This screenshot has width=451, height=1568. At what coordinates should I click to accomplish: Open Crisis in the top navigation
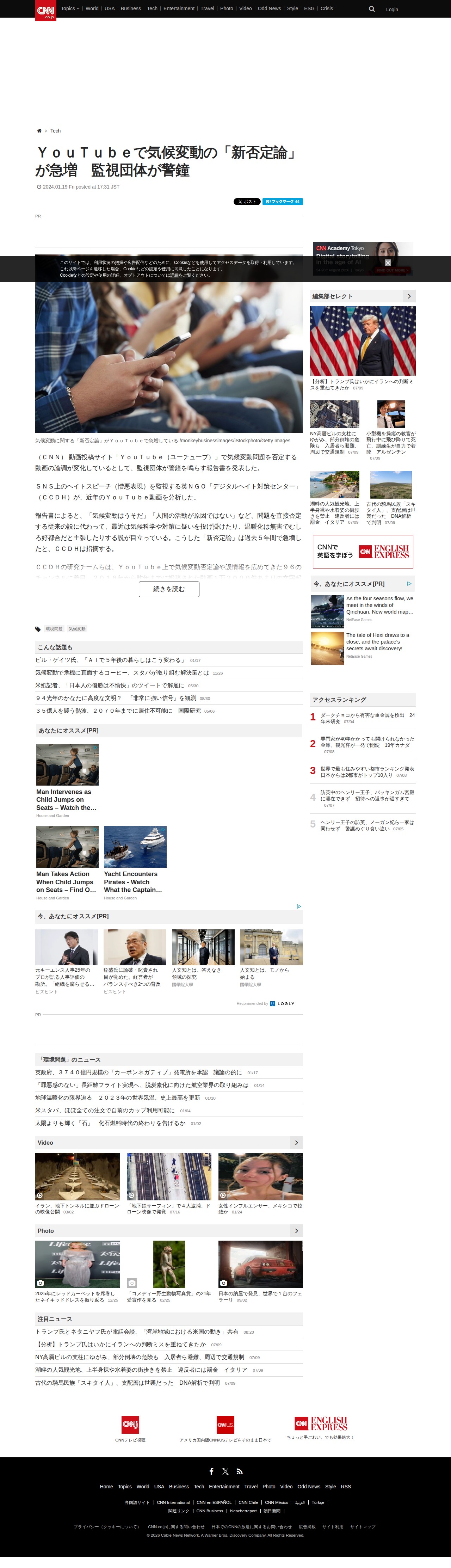pyautogui.click(x=327, y=8)
